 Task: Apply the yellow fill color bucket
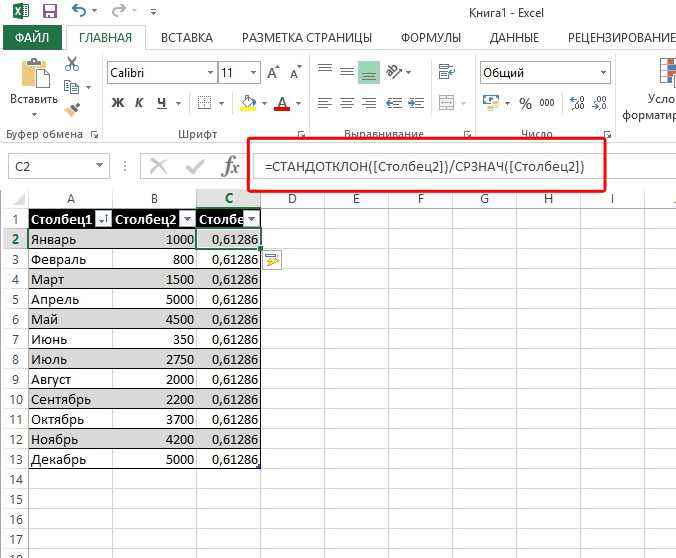coord(248,103)
